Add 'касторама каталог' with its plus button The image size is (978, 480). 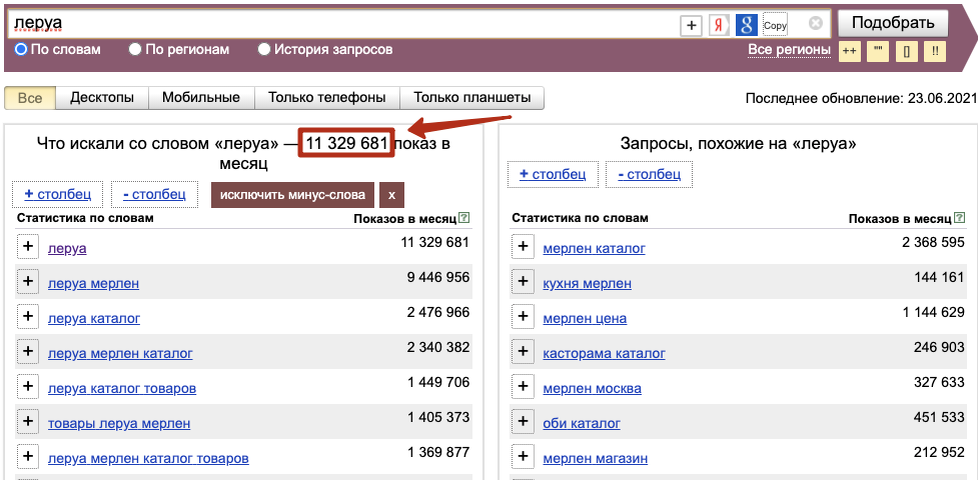(523, 352)
